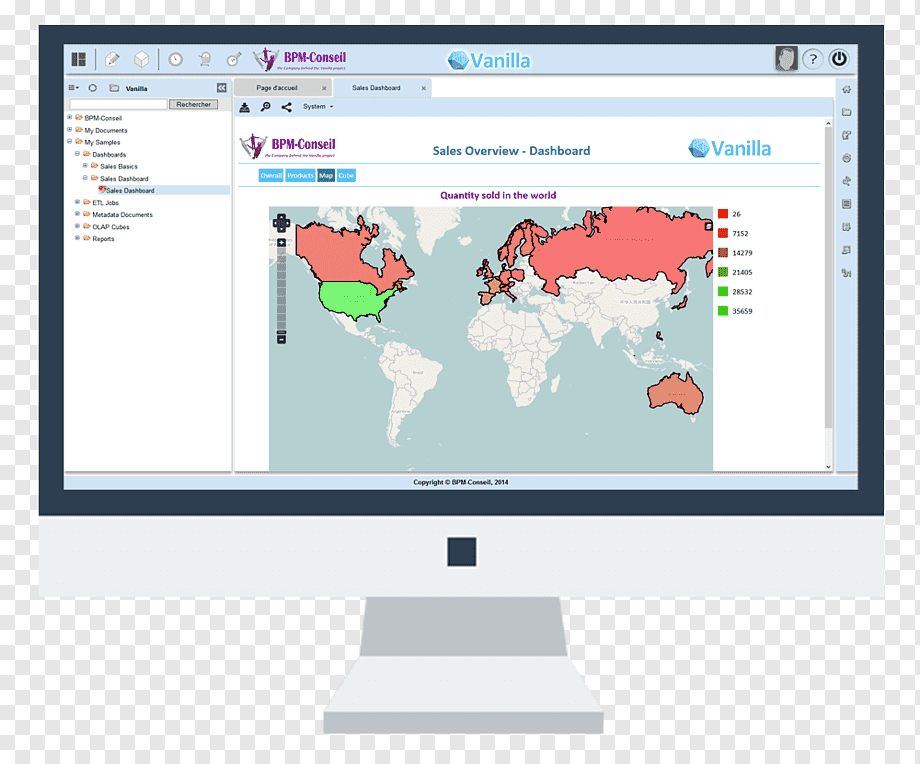Expand the ETL Jobs folder node
920x764 pixels.
click(77, 202)
